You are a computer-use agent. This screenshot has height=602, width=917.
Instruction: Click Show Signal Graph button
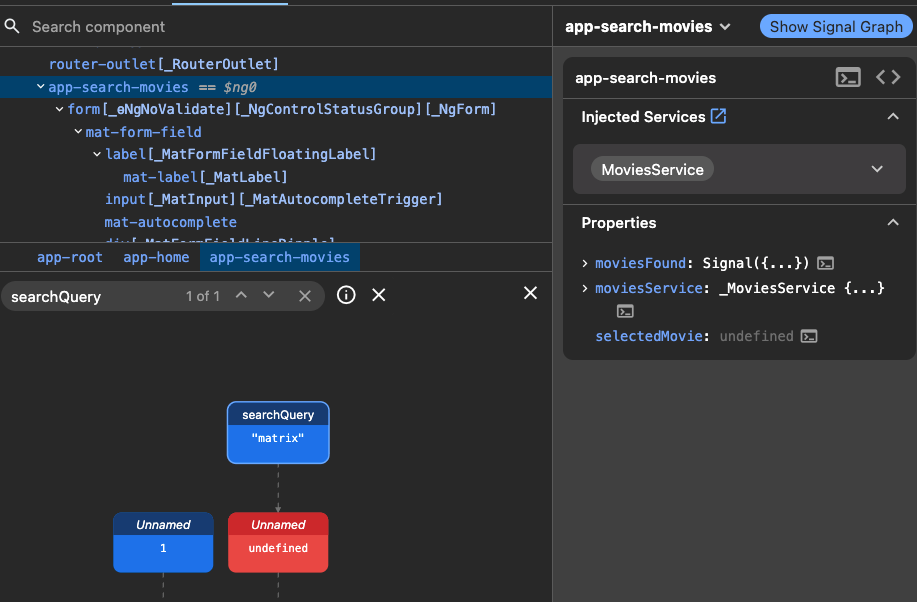[x=836, y=27]
